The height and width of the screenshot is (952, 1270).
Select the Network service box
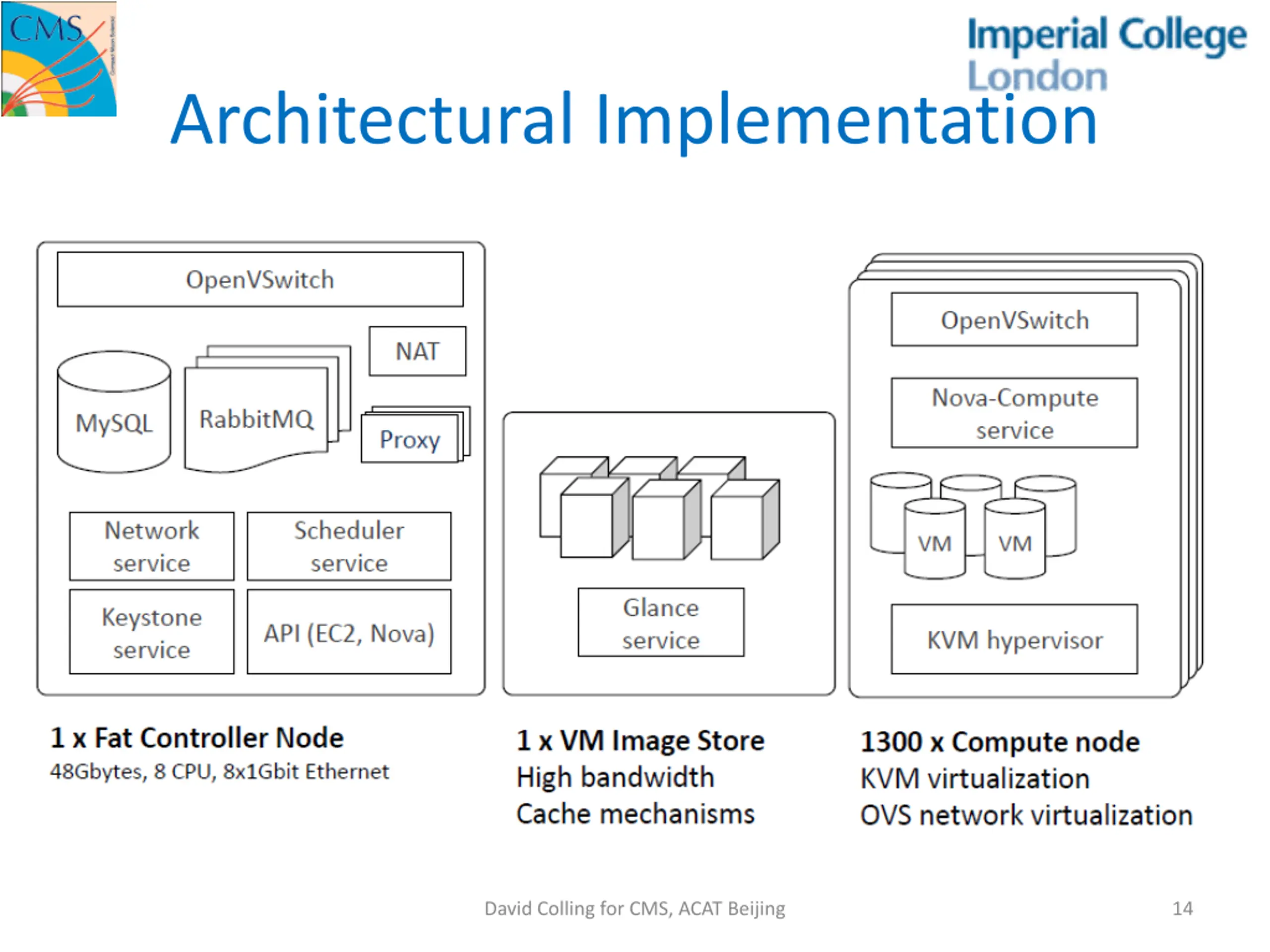coord(152,546)
